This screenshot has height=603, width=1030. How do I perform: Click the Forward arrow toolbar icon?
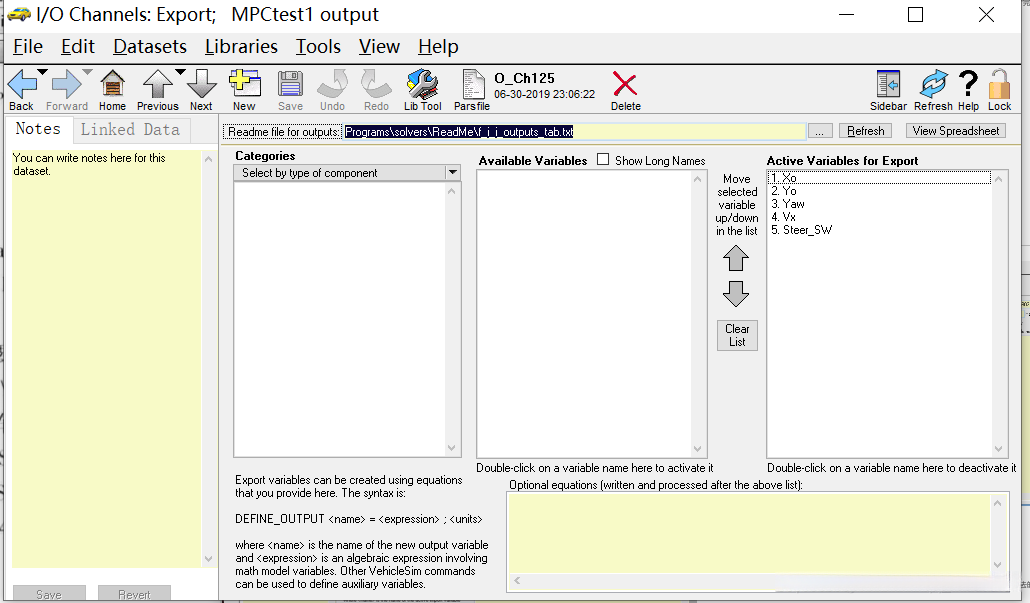[x=66, y=85]
